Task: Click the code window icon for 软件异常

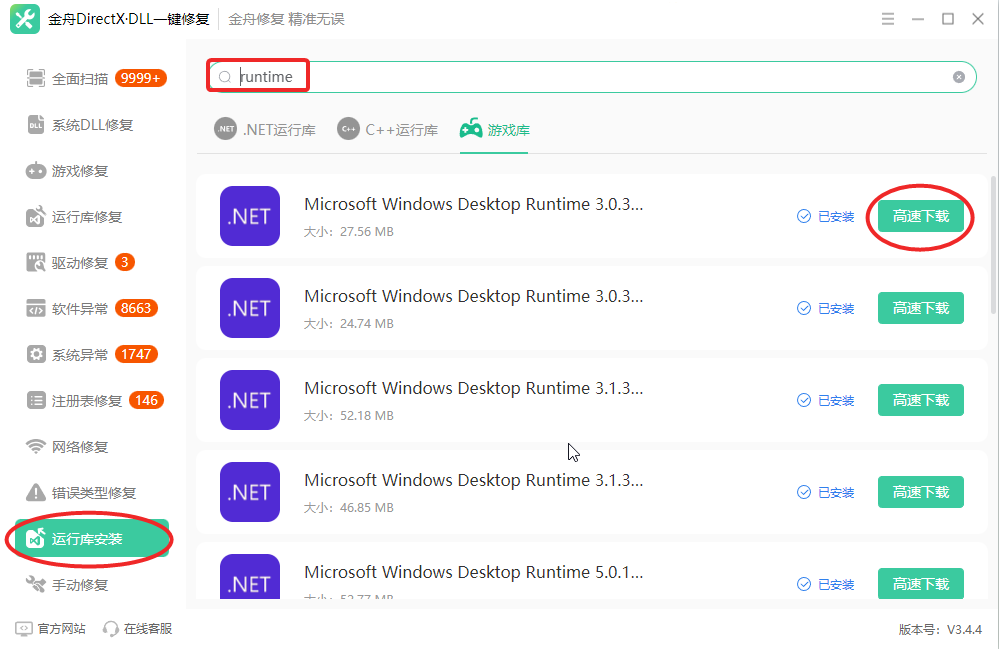Action: pos(36,308)
